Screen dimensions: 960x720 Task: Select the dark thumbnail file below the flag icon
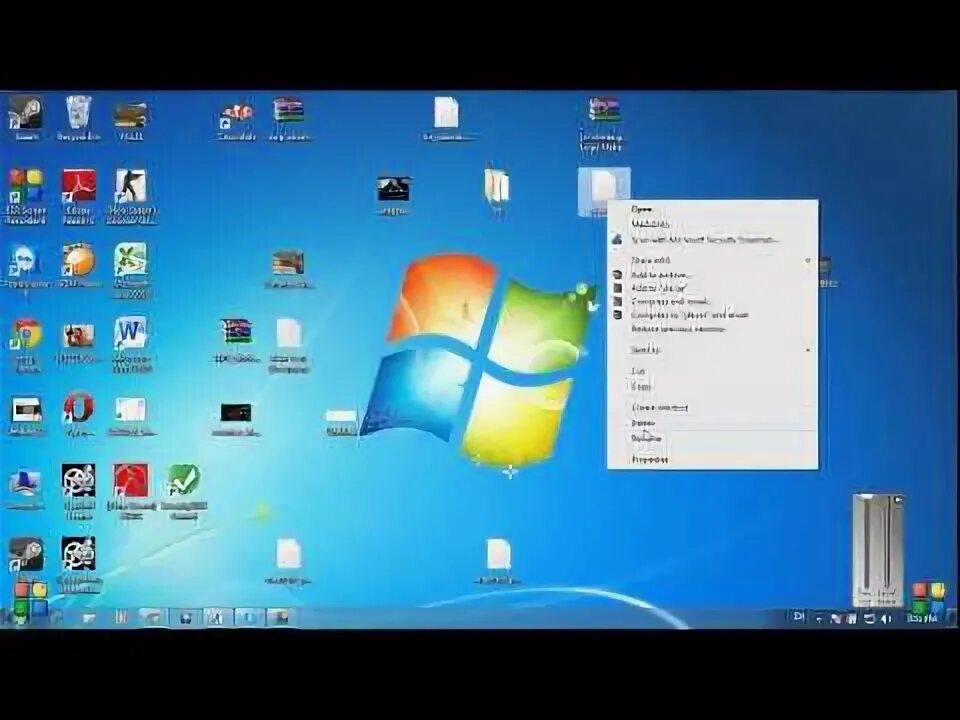pos(236,418)
